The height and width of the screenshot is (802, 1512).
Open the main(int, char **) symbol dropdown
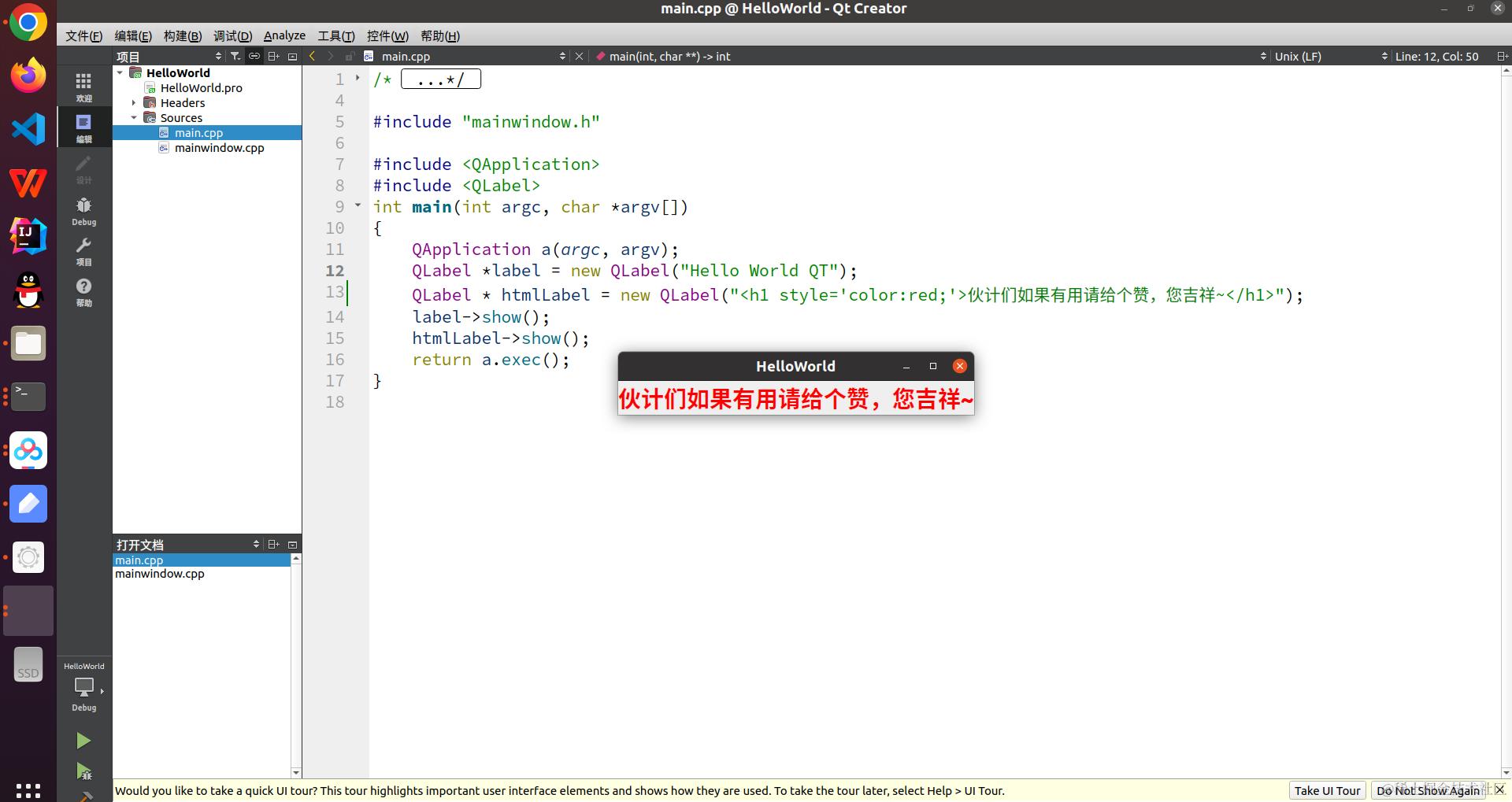point(931,56)
